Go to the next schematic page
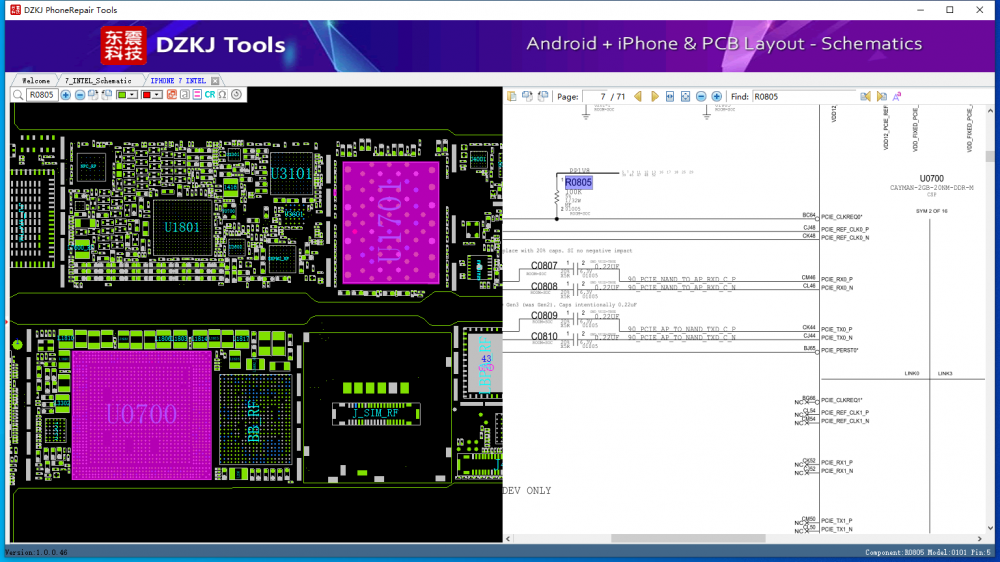Viewport: 1000px width, 562px height. point(655,96)
